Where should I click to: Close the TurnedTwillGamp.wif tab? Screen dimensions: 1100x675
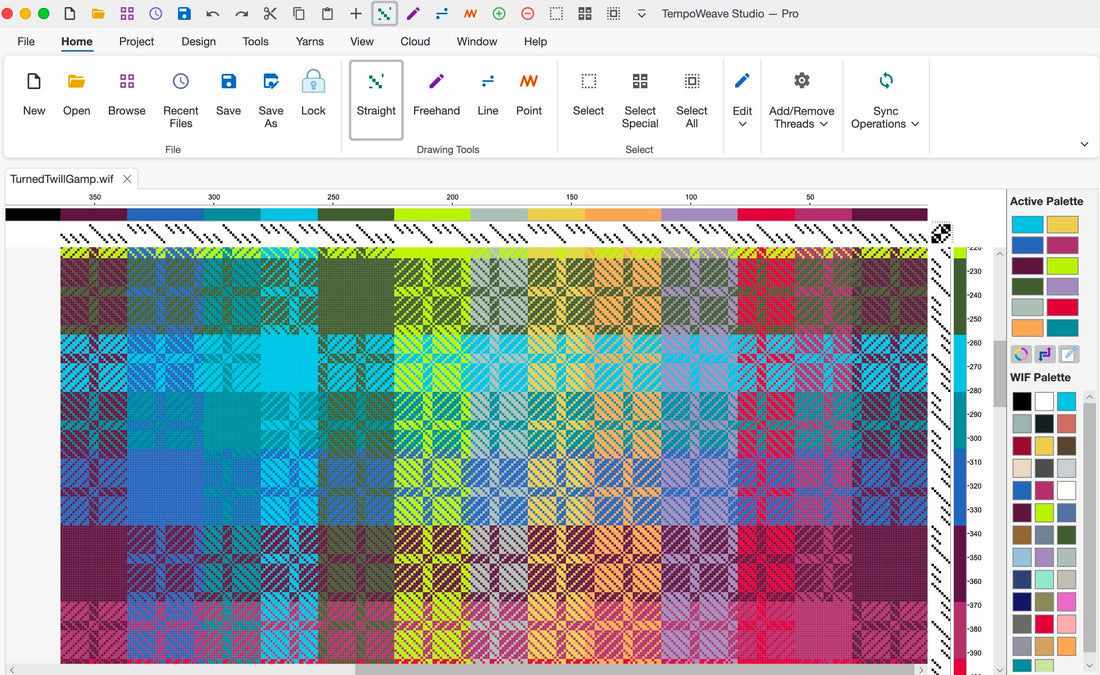pos(127,179)
